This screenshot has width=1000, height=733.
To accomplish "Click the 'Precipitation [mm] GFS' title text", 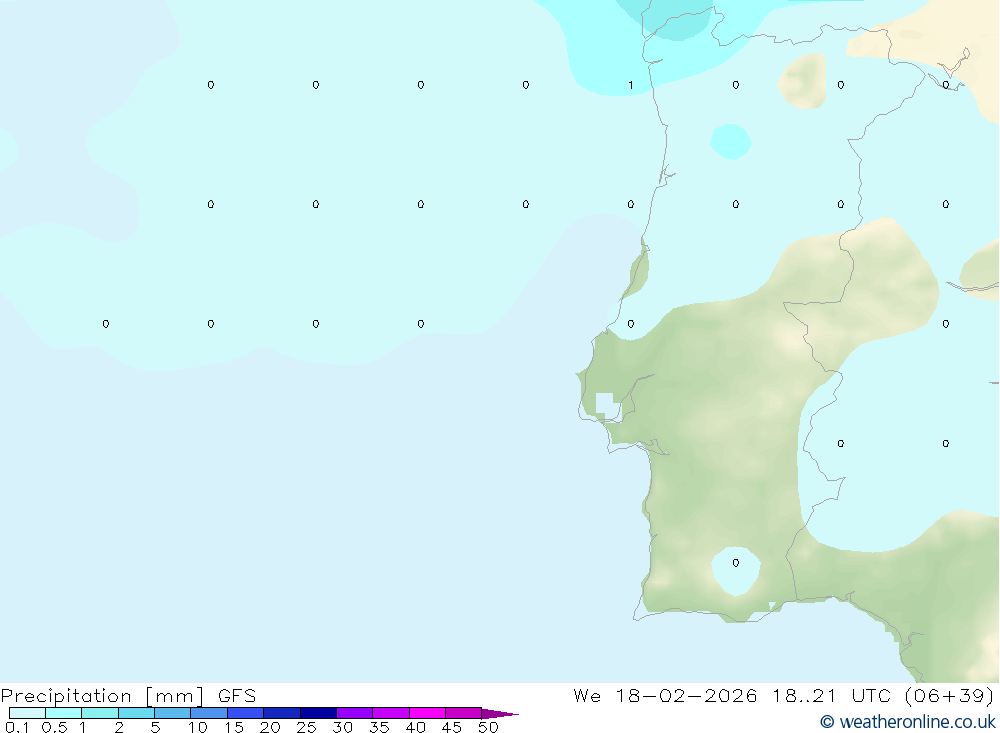I will point(128,695).
